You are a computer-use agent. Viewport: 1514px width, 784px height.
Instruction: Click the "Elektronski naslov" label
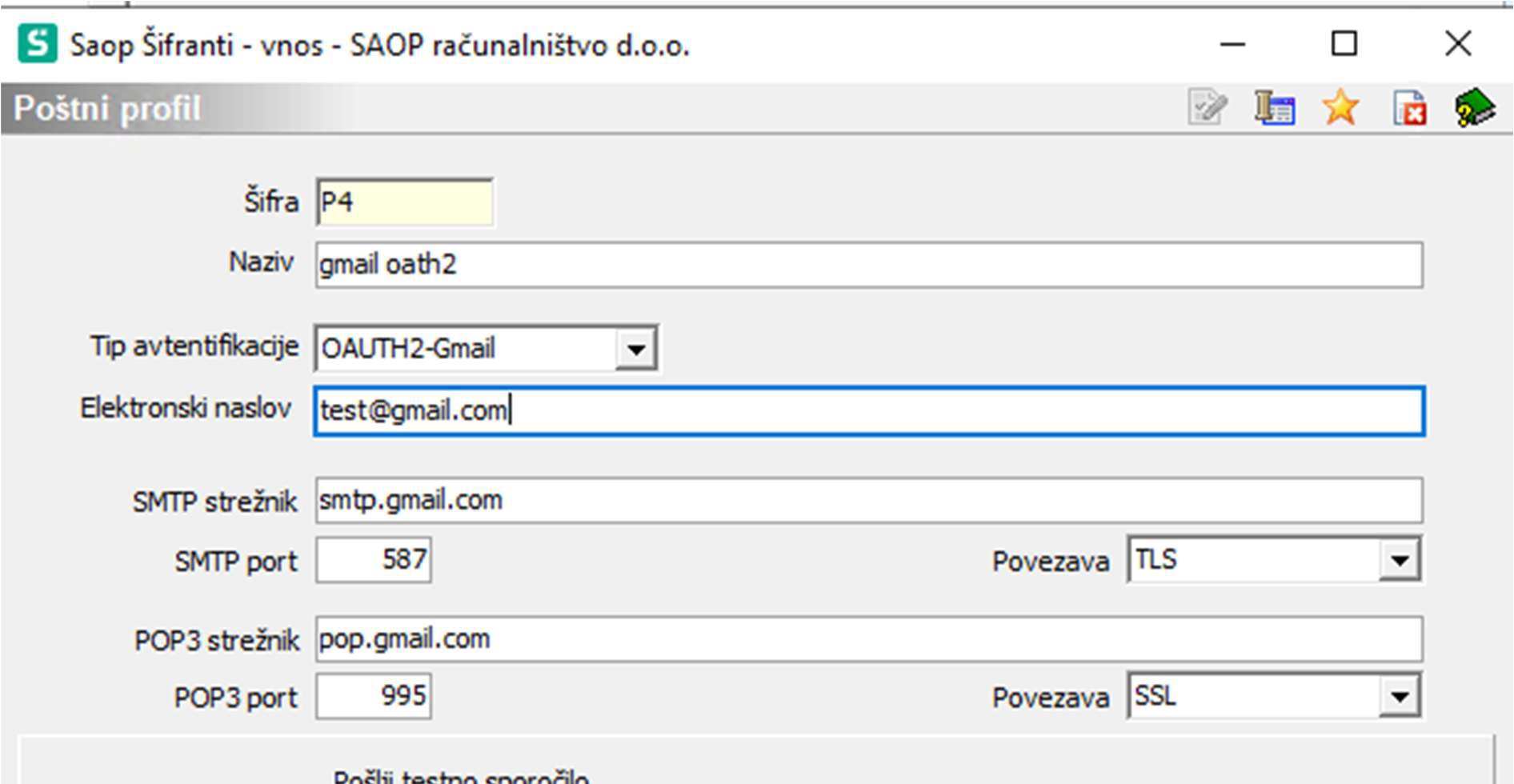186,409
